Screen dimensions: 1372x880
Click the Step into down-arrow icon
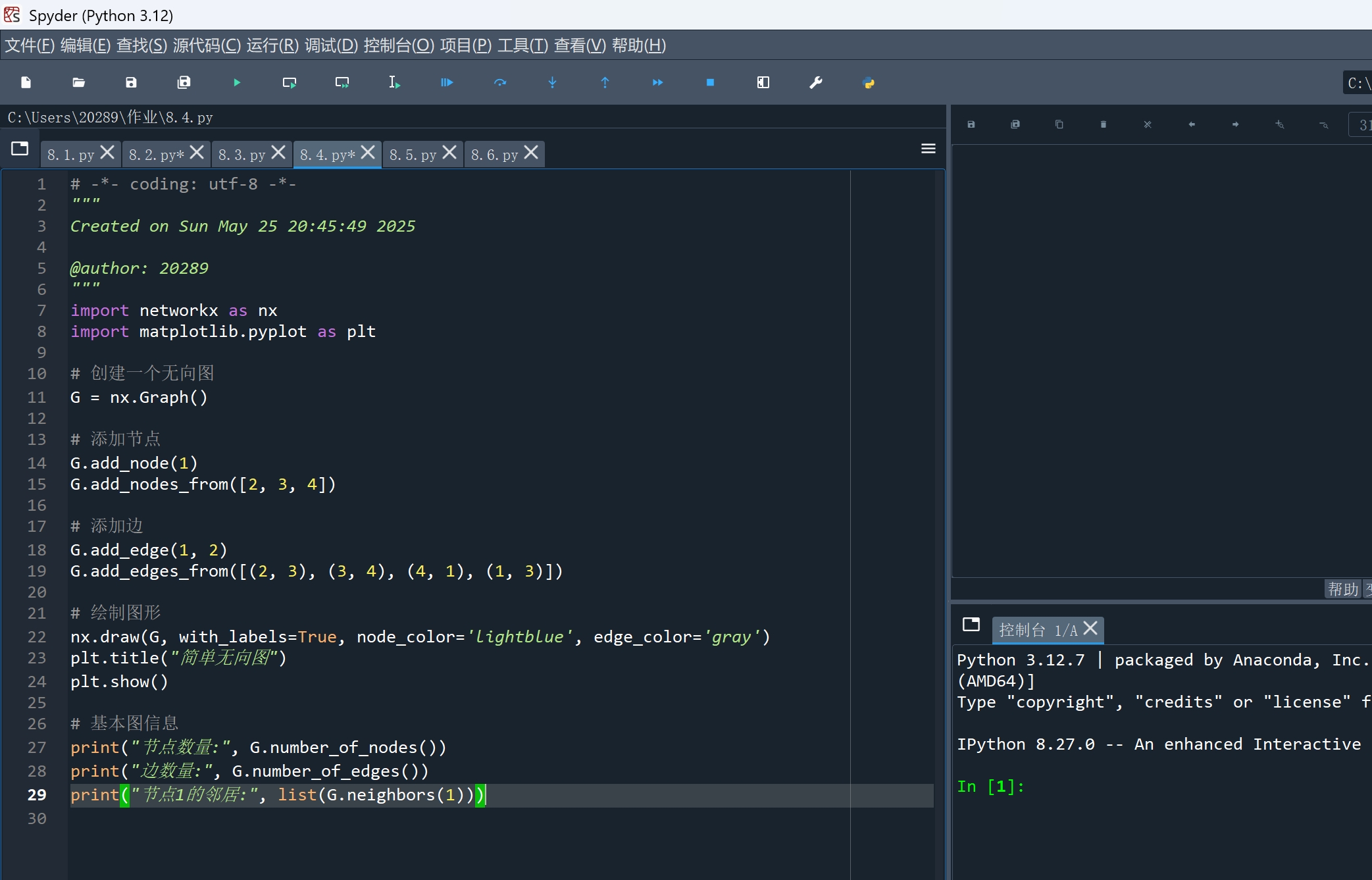(x=553, y=82)
